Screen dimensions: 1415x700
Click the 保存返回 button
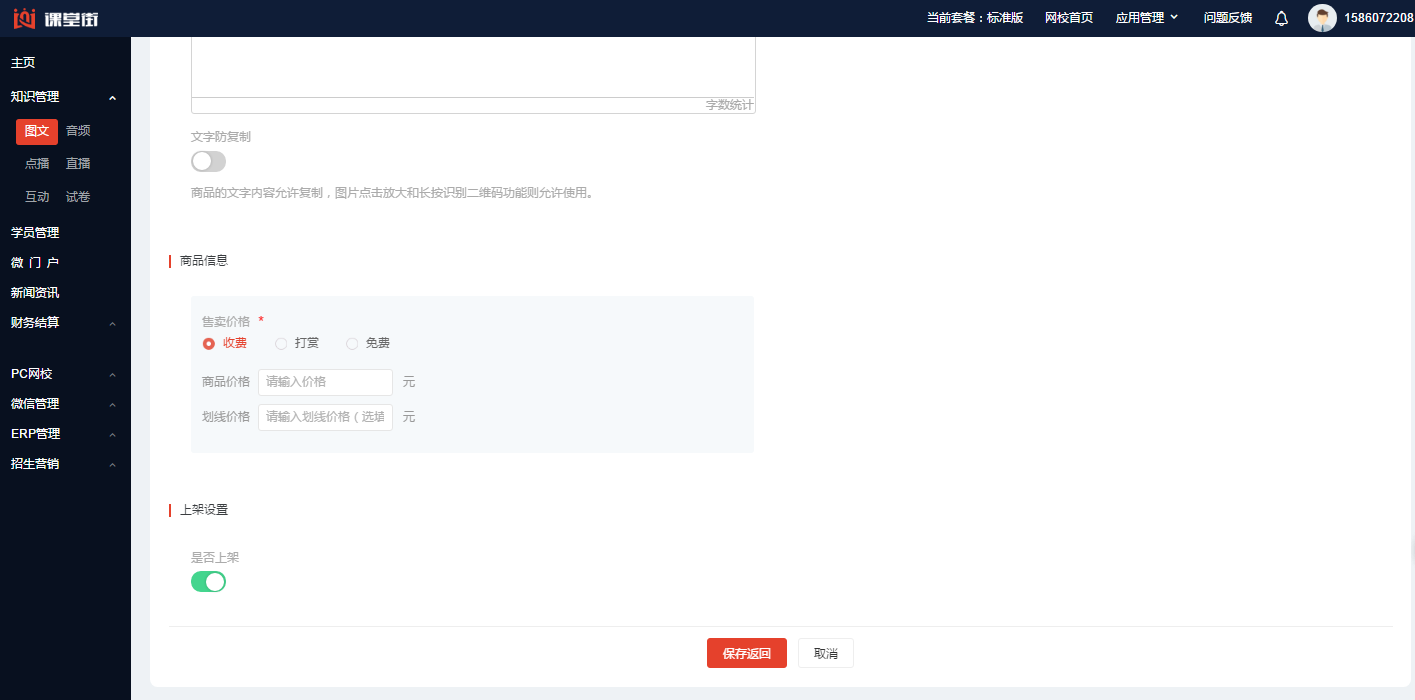pyautogui.click(x=746, y=653)
